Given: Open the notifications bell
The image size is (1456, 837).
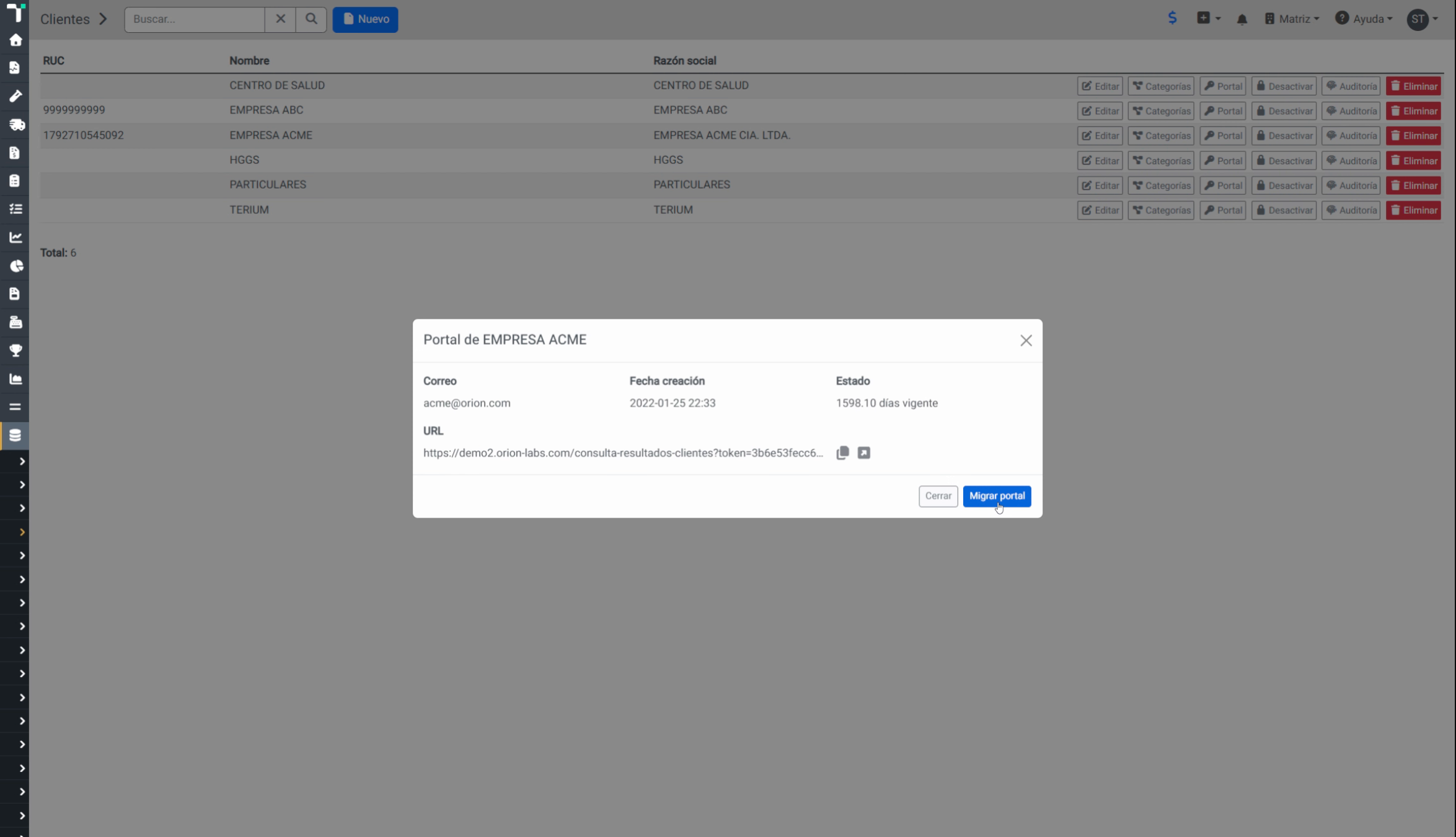Looking at the screenshot, I should pos(1242,19).
